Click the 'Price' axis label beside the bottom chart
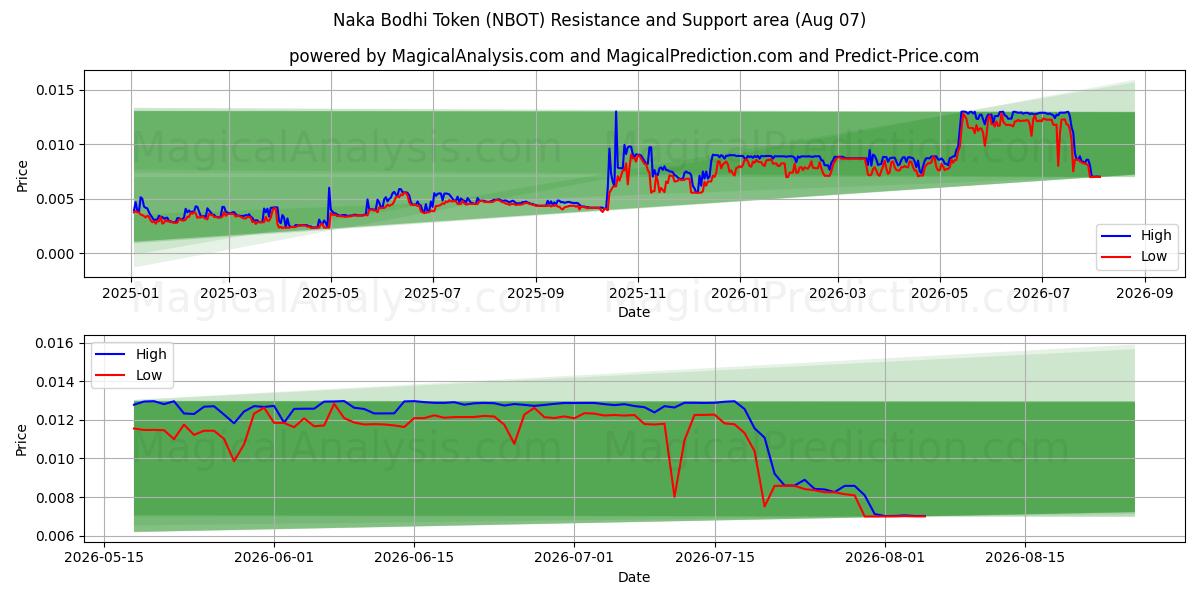This screenshot has height=600, width=1200. point(22,439)
